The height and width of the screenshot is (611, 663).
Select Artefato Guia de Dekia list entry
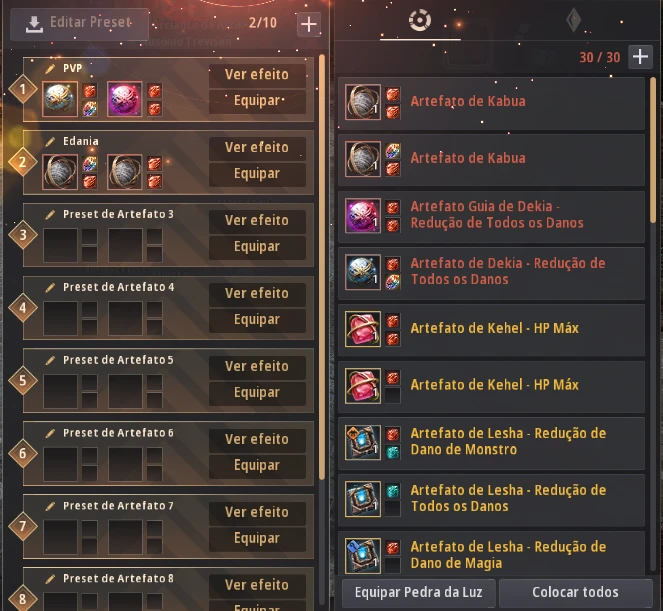click(491, 216)
